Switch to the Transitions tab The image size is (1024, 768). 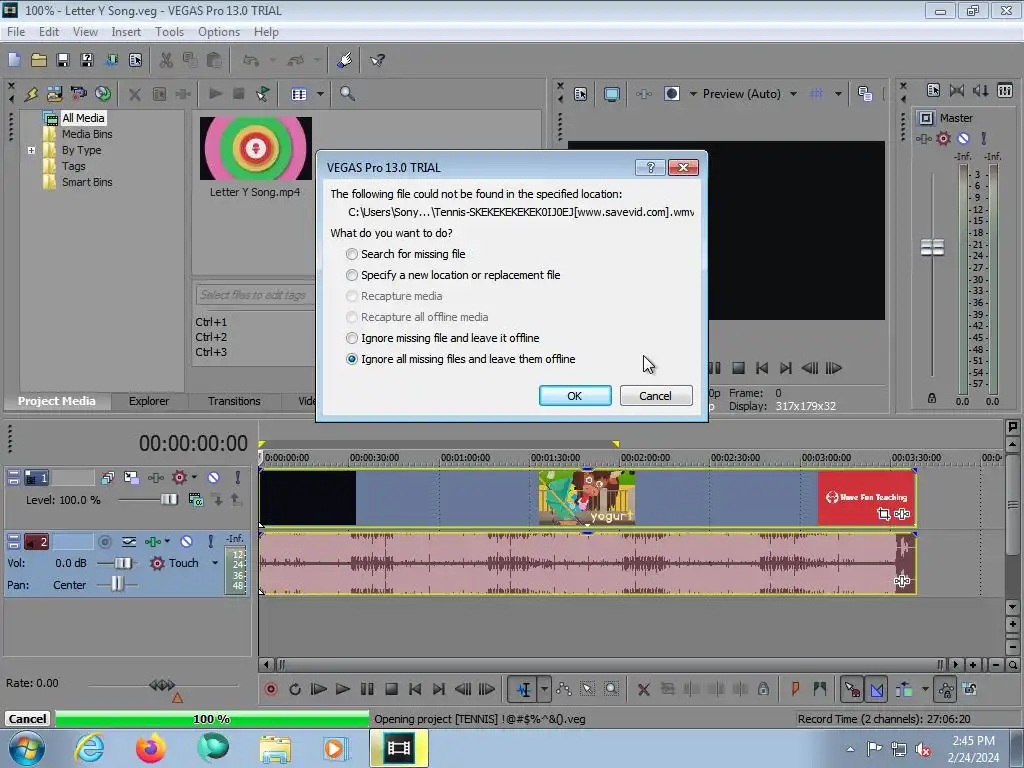(x=234, y=401)
